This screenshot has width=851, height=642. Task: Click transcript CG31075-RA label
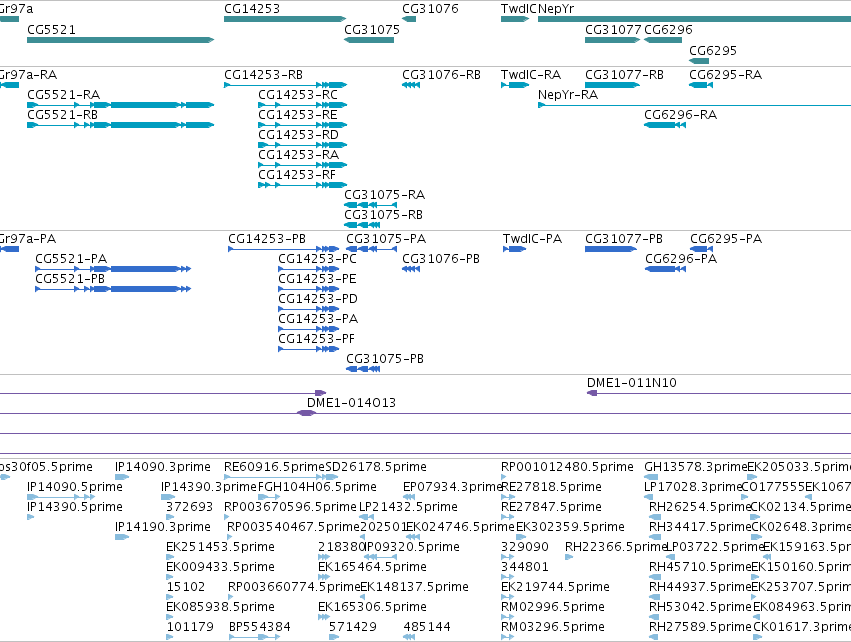pos(385,195)
